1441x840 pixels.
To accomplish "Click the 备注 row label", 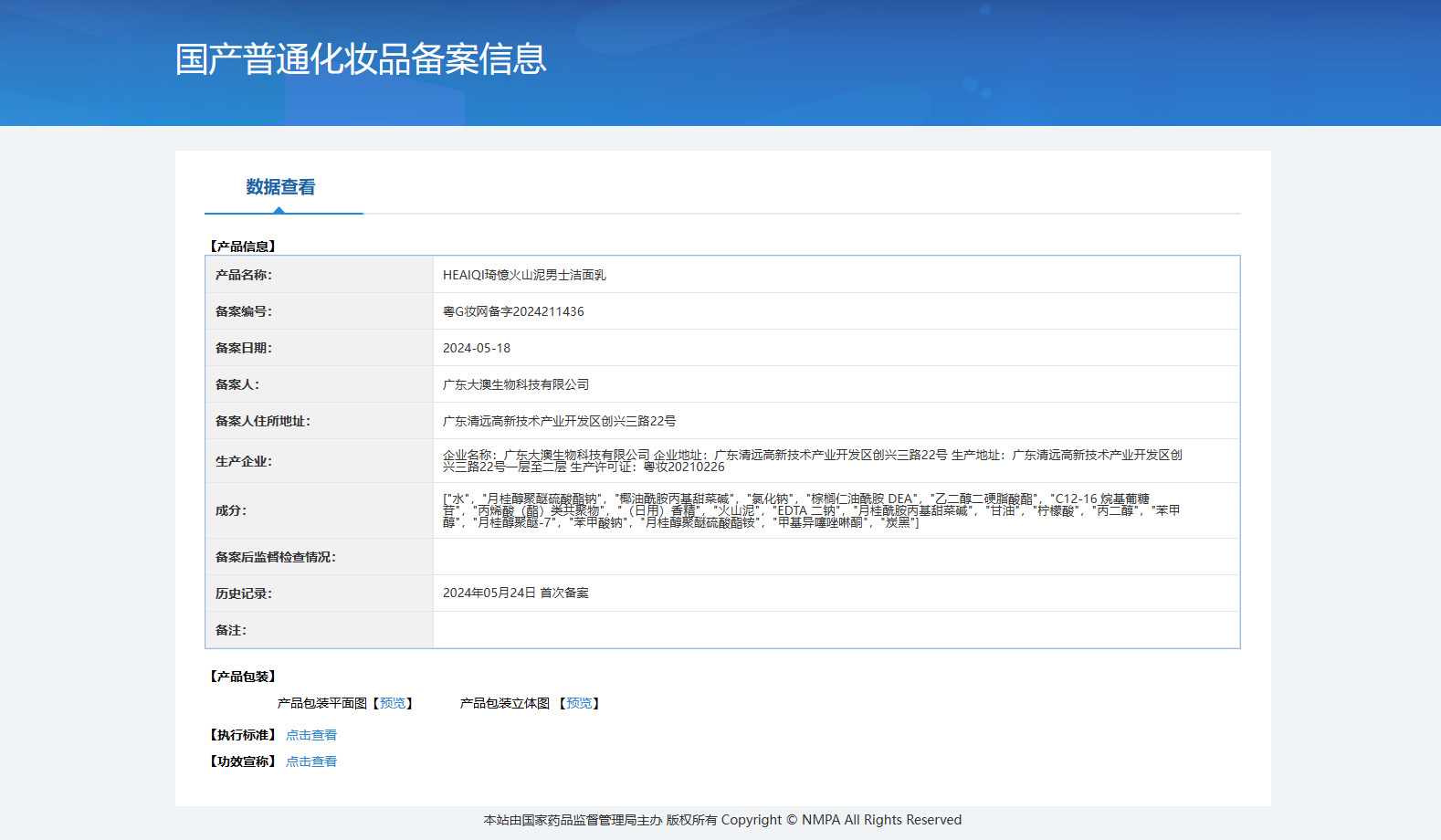I will 231,630.
